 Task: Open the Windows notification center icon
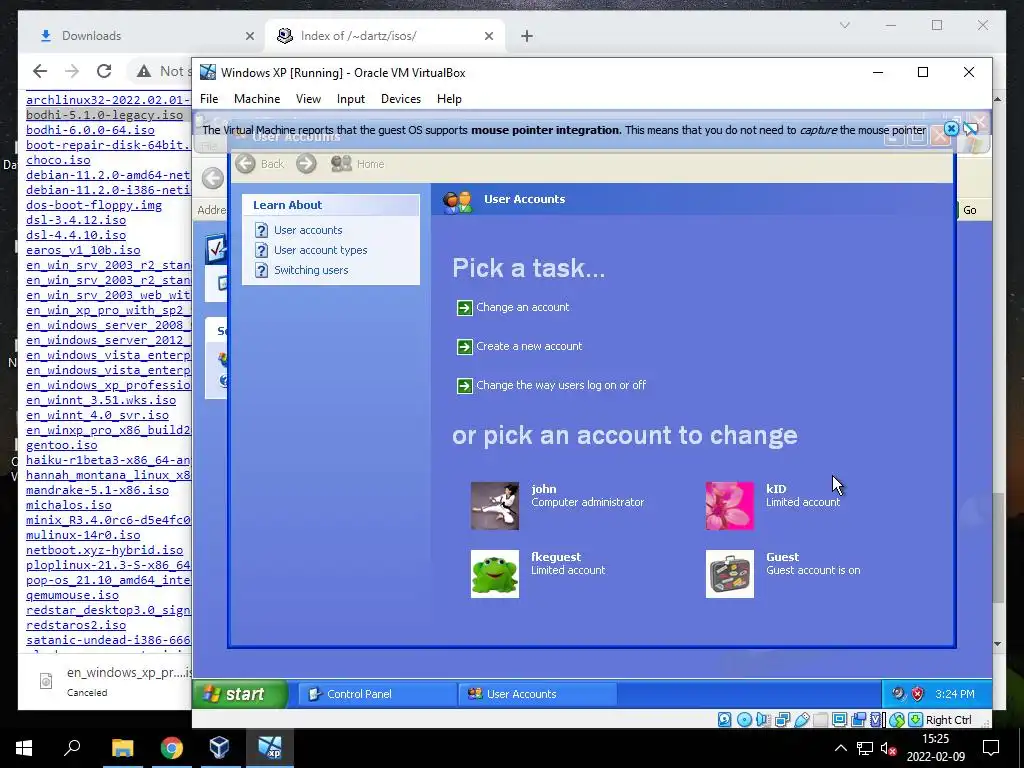pyautogui.click(x=991, y=748)
